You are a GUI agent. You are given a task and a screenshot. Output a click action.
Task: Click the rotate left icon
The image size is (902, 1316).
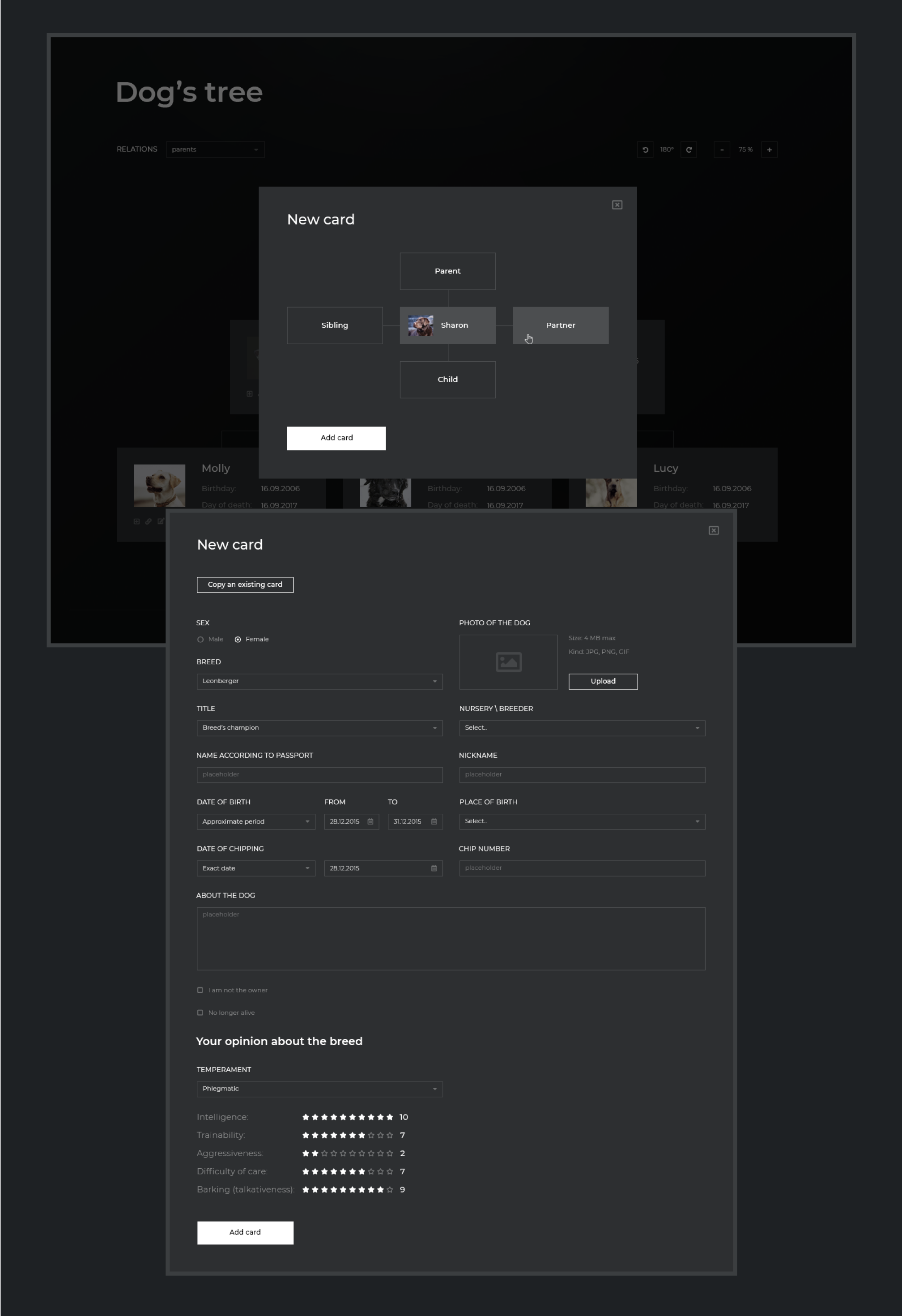click(x=645, y=149)
